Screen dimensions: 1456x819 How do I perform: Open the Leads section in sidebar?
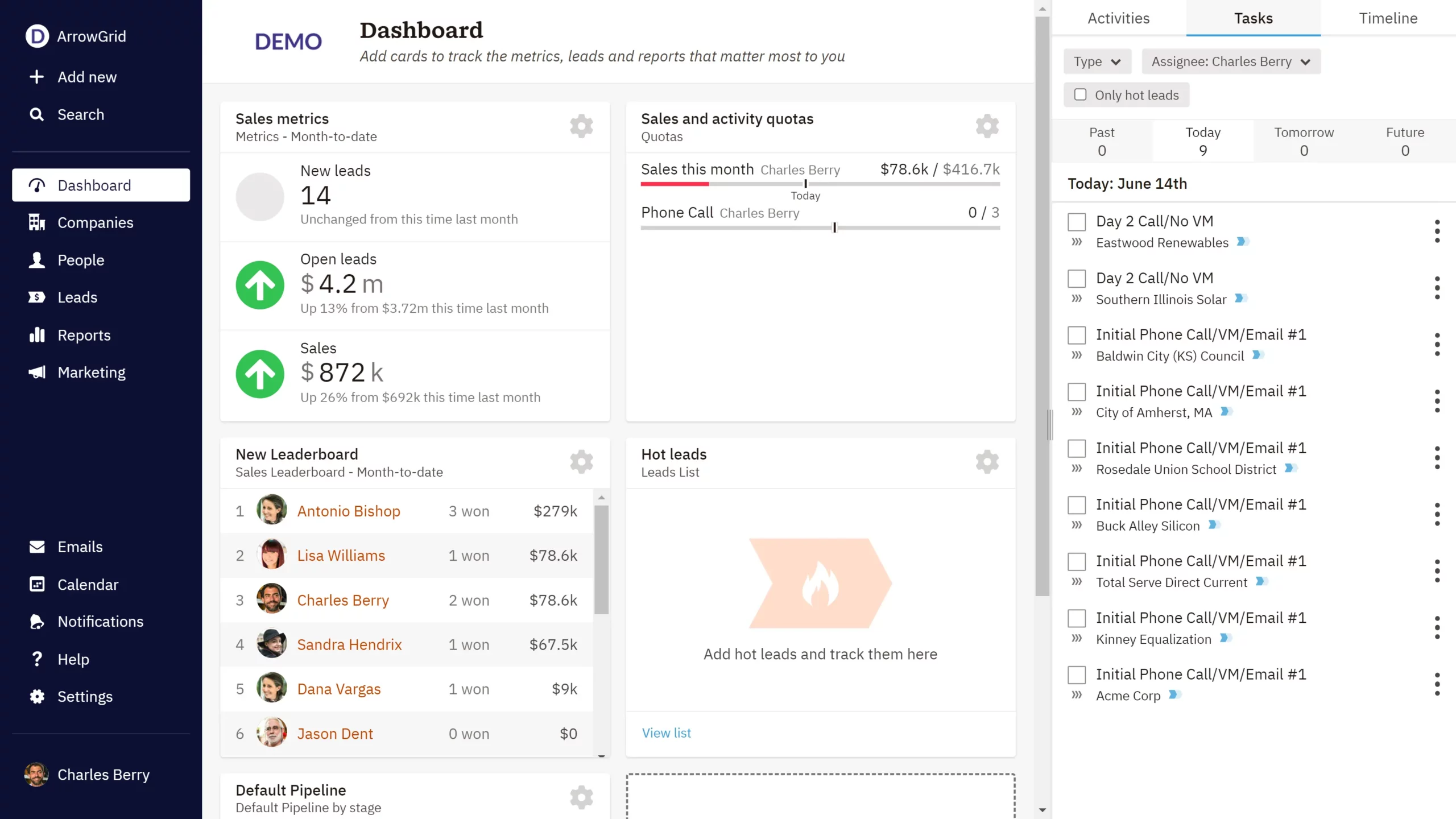77,297
